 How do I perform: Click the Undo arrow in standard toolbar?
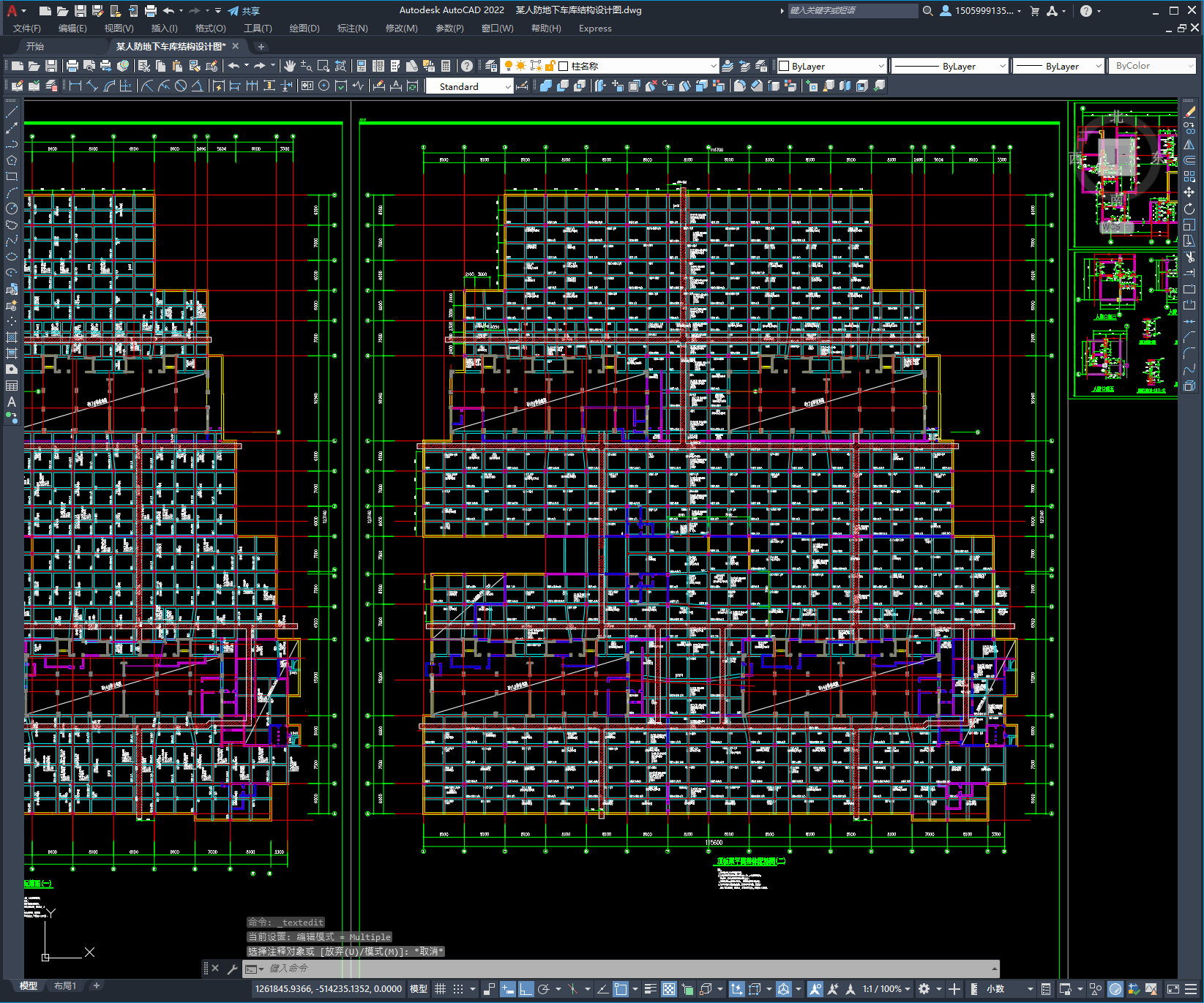pyautogui.click(x=233, y=66)
